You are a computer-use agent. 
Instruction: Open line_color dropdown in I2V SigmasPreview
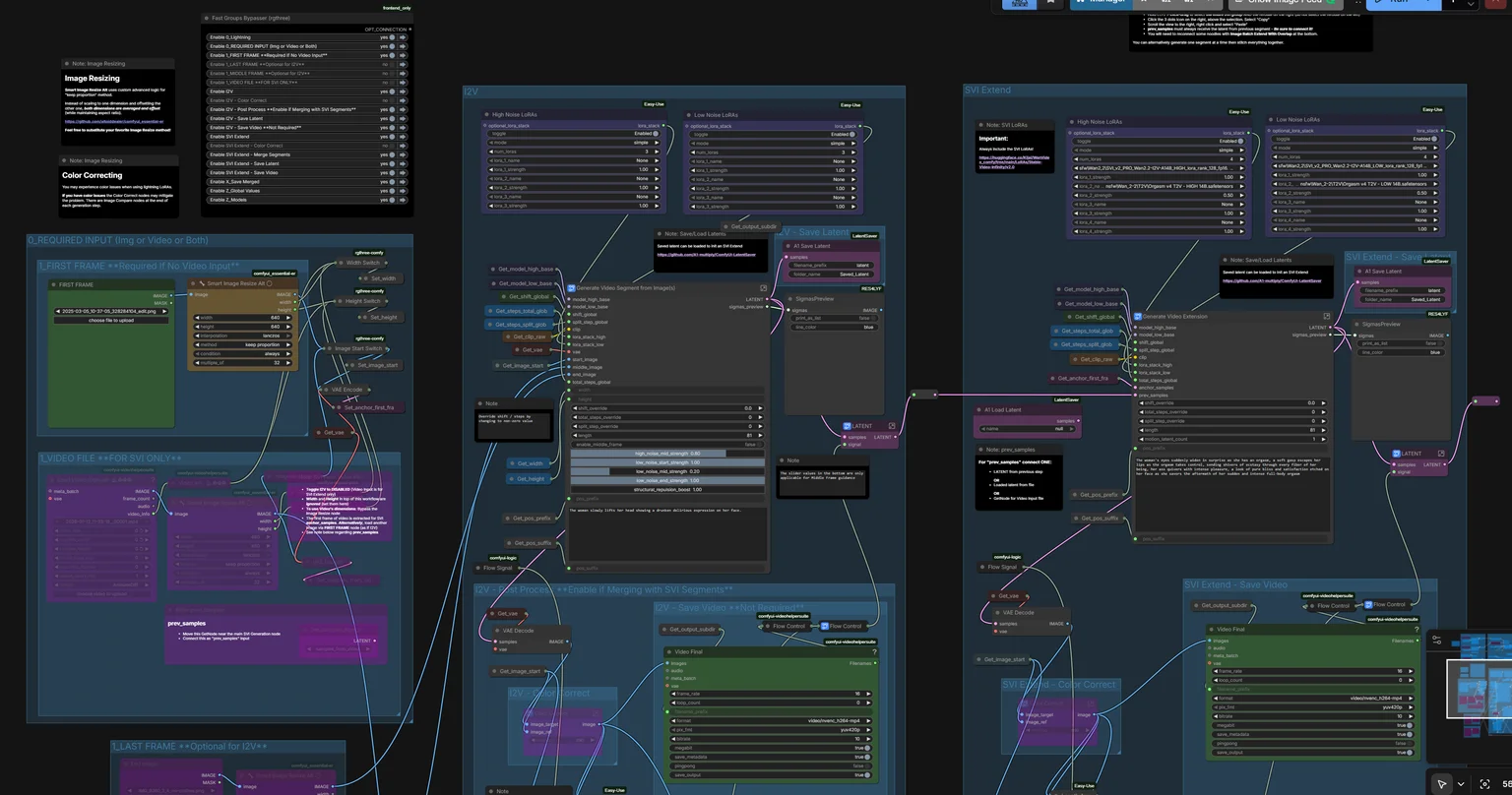833,328
